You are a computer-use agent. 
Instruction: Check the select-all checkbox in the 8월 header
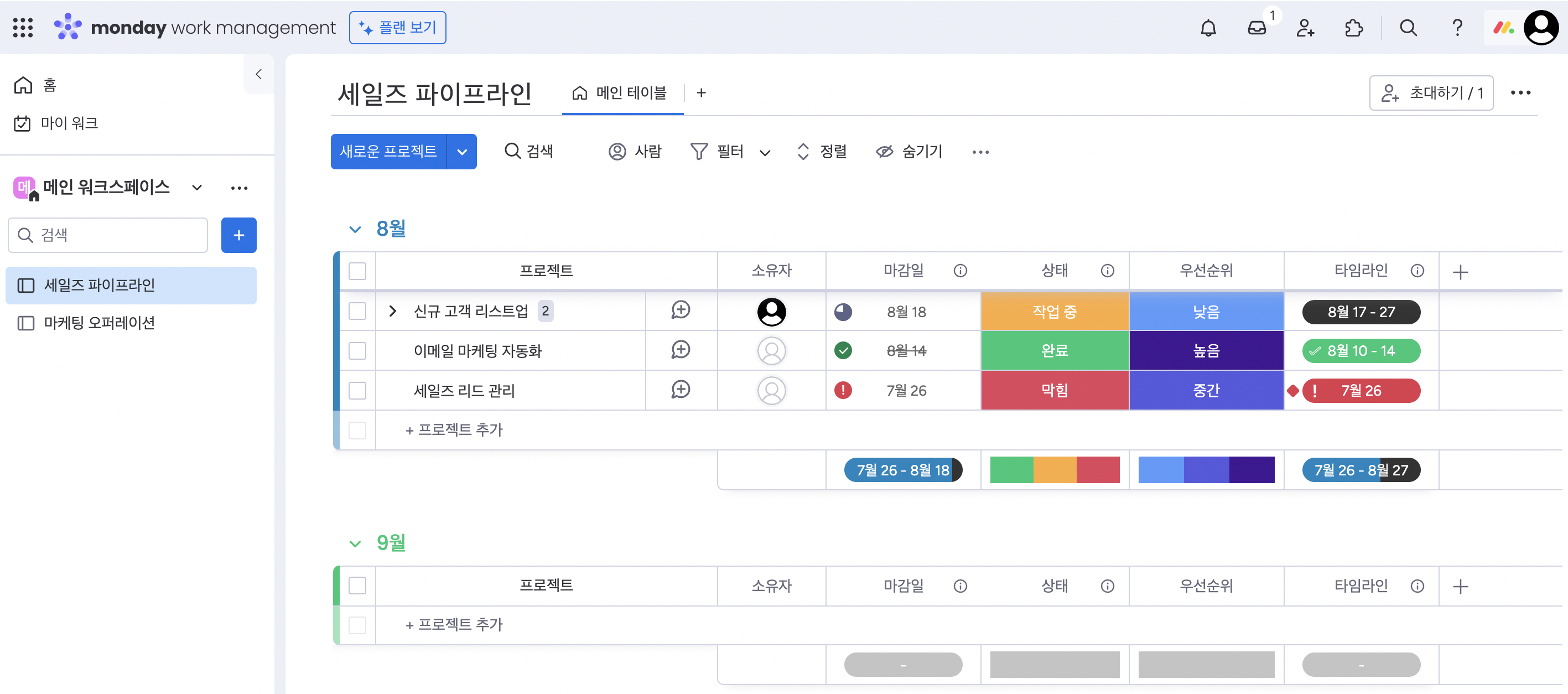click(x=357, y=271)
